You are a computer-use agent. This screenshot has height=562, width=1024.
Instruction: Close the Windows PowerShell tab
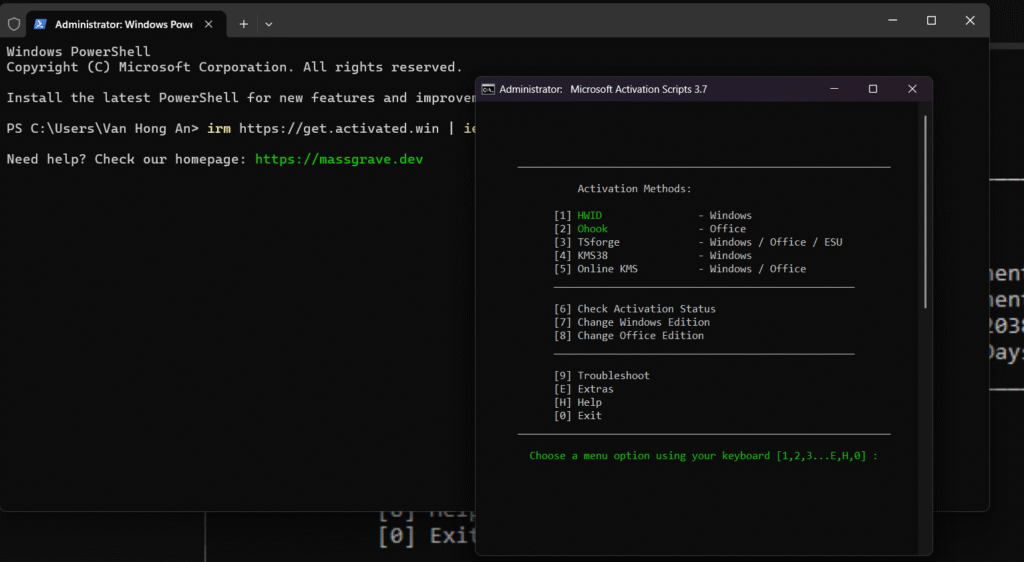(209, 23)
